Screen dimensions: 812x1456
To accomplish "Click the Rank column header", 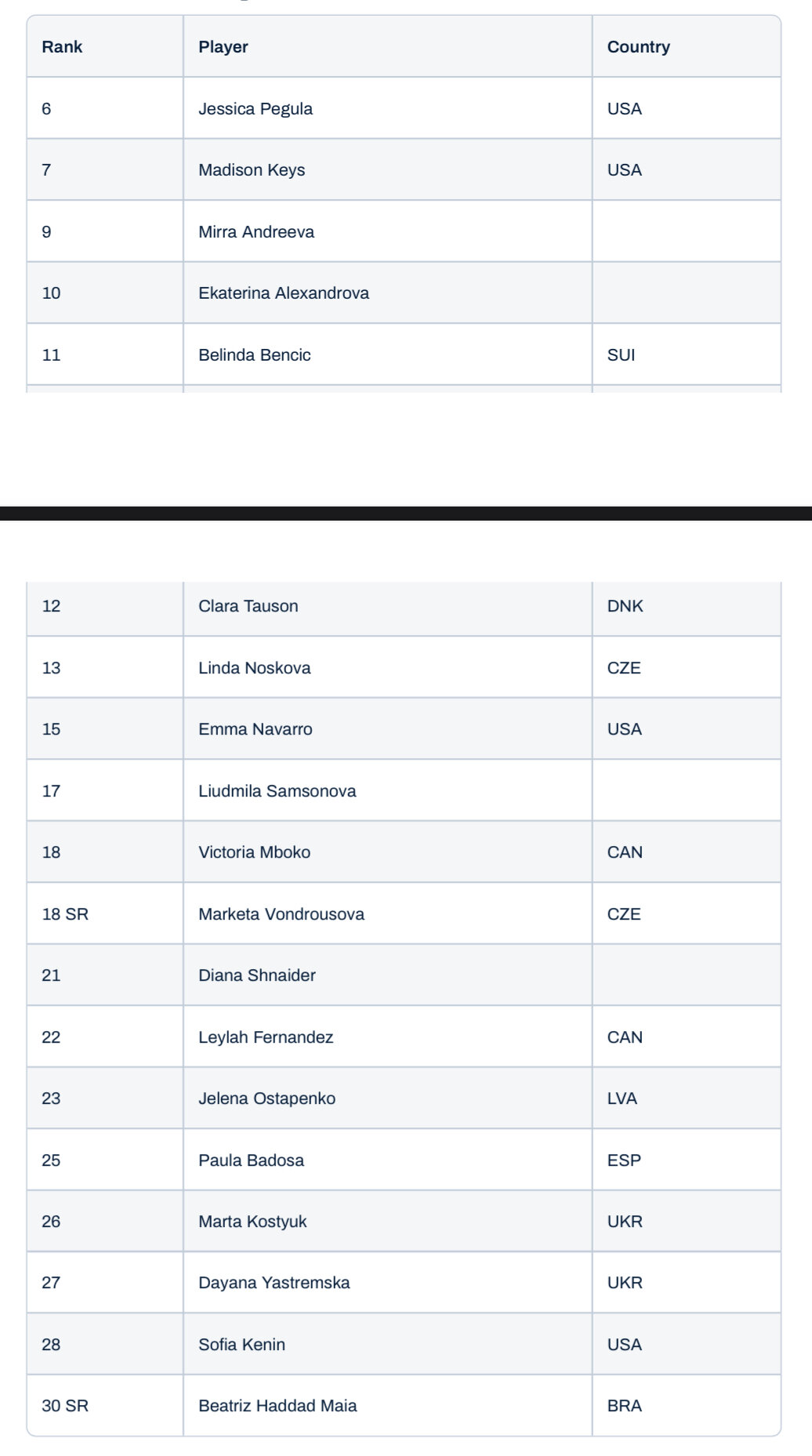I will [x=62, y=47].
